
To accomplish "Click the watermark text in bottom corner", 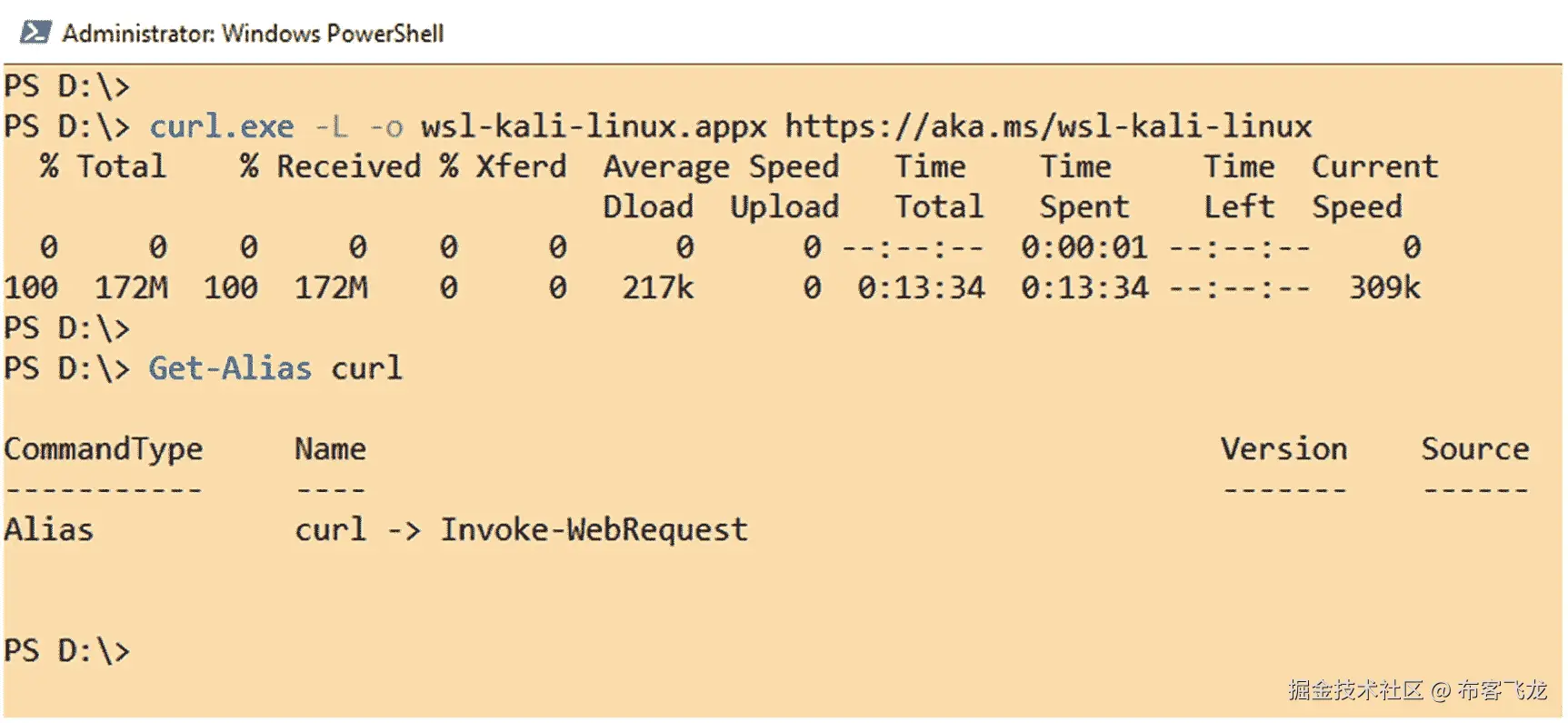I will [x=1416, y=690].
